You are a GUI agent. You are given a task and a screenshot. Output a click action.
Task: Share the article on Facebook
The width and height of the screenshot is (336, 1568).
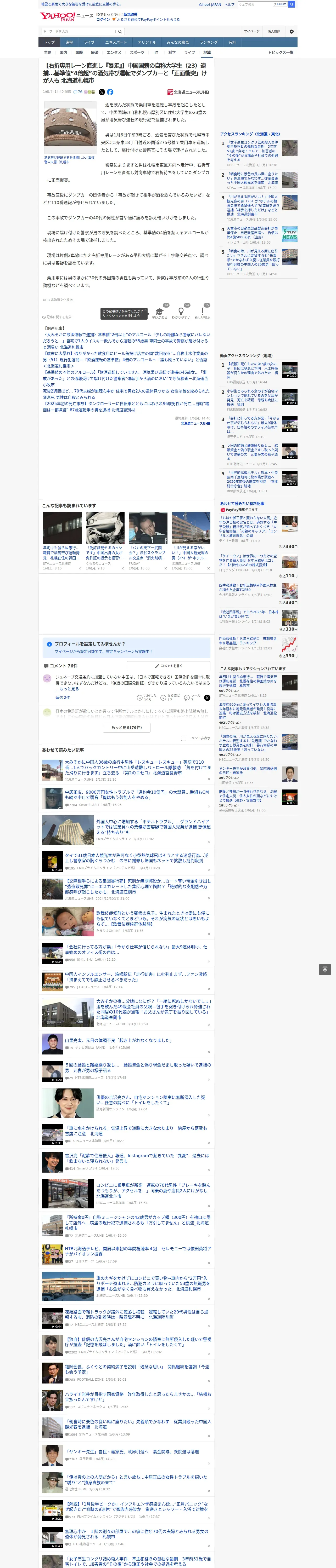[x=110, y=92]
